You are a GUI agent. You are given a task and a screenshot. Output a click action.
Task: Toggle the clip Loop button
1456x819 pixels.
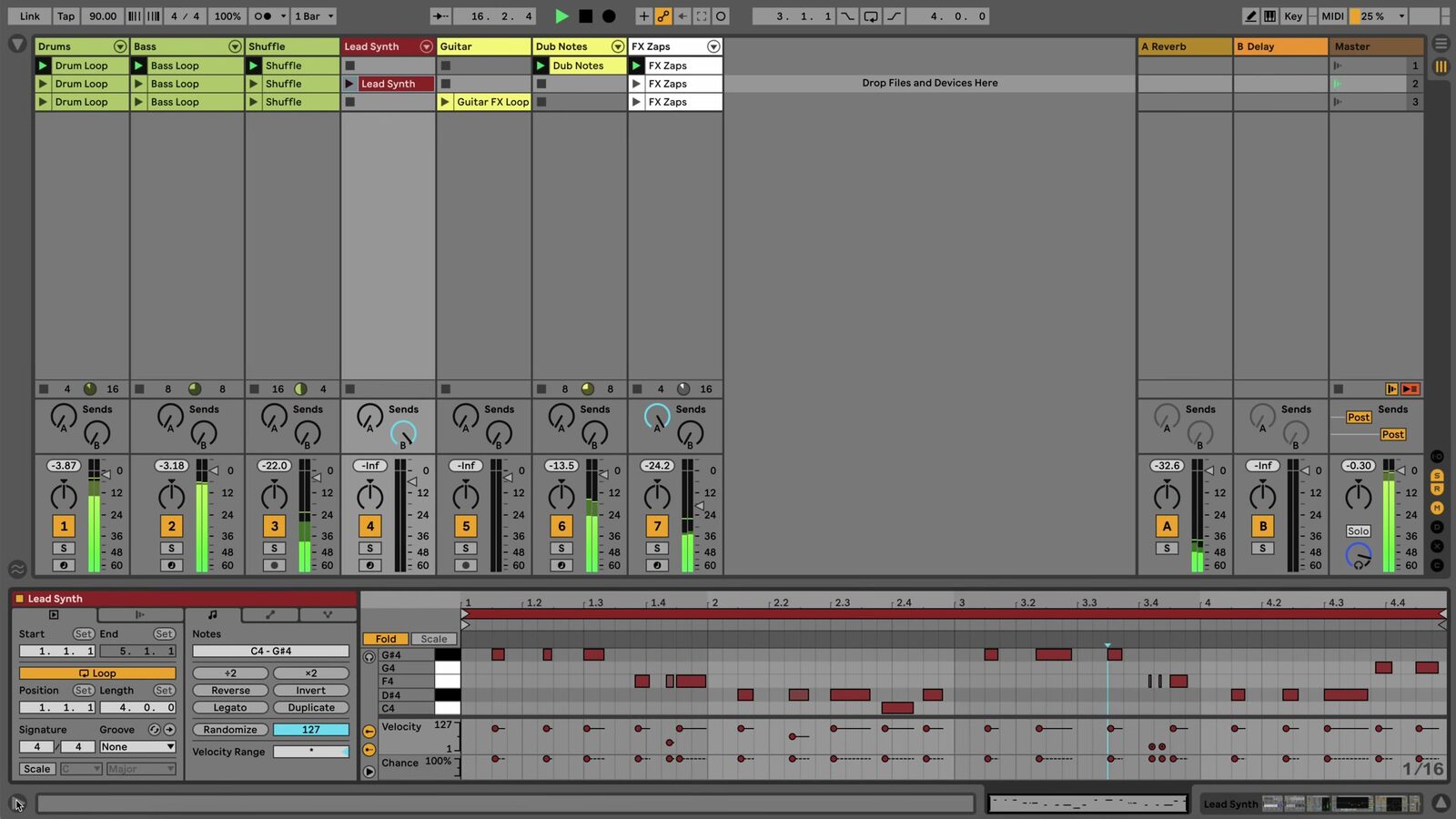point(97,673)
